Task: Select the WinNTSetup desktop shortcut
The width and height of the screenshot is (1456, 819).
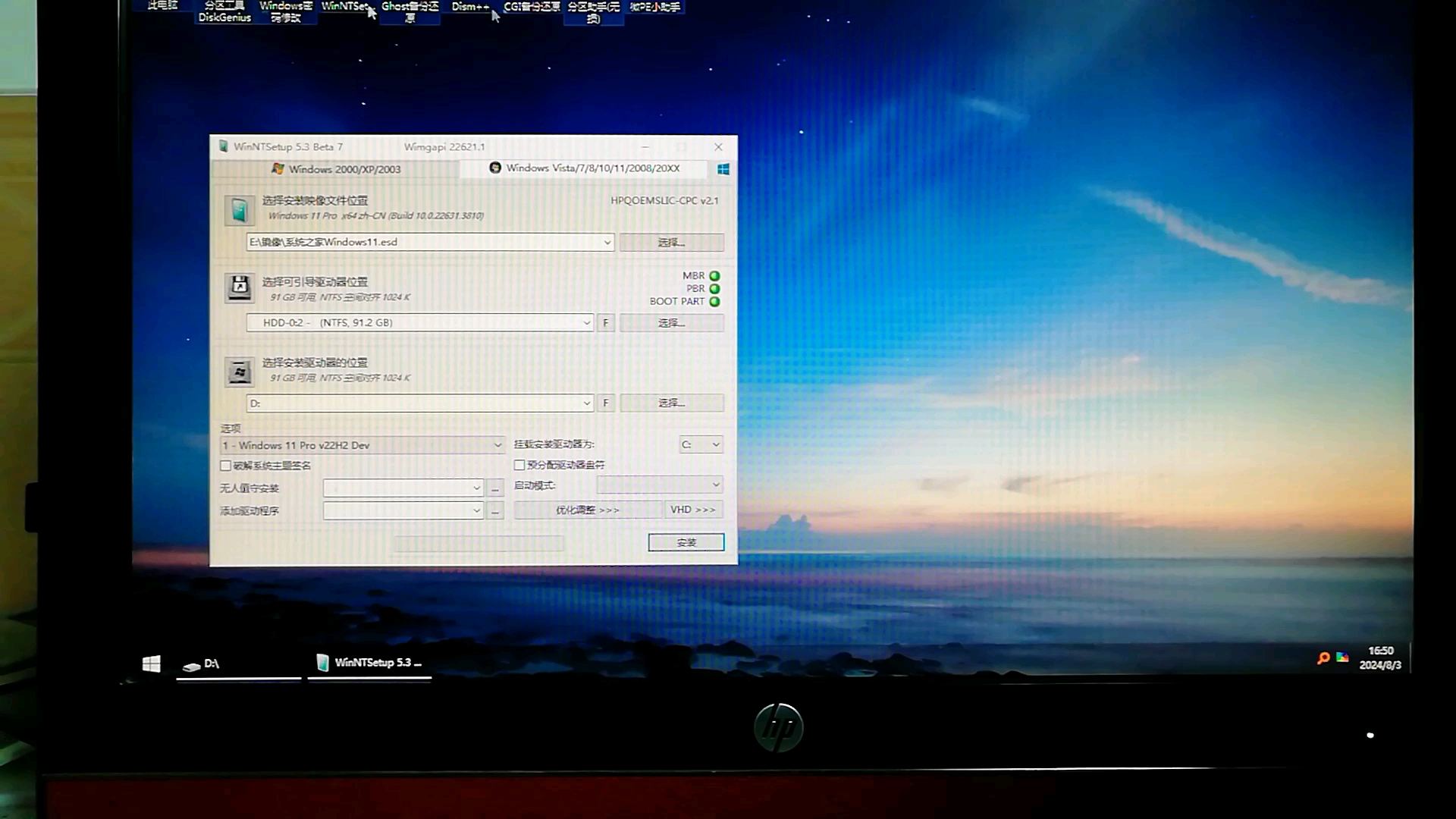Action: pyautogui.click(x=345, y=6)
